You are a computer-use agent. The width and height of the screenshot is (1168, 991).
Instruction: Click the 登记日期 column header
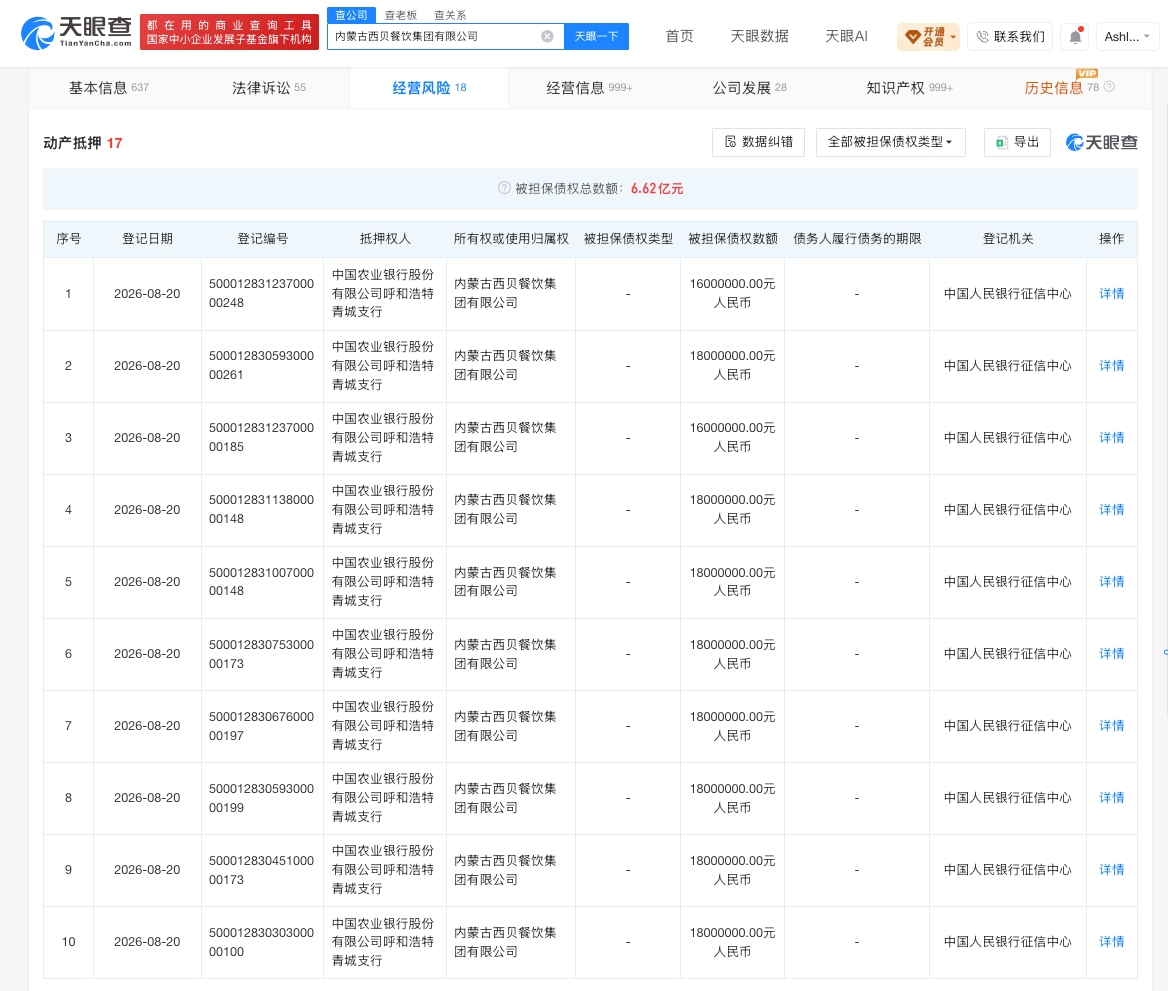147,238
